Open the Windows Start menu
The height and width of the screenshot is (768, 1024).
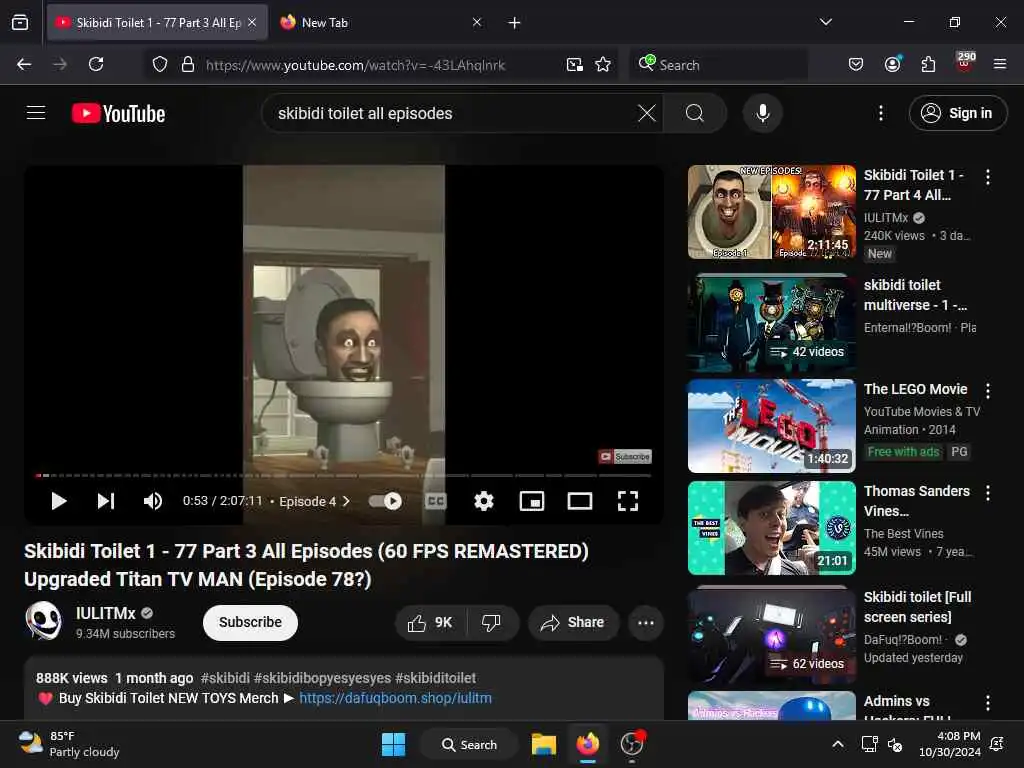(393, 744)
